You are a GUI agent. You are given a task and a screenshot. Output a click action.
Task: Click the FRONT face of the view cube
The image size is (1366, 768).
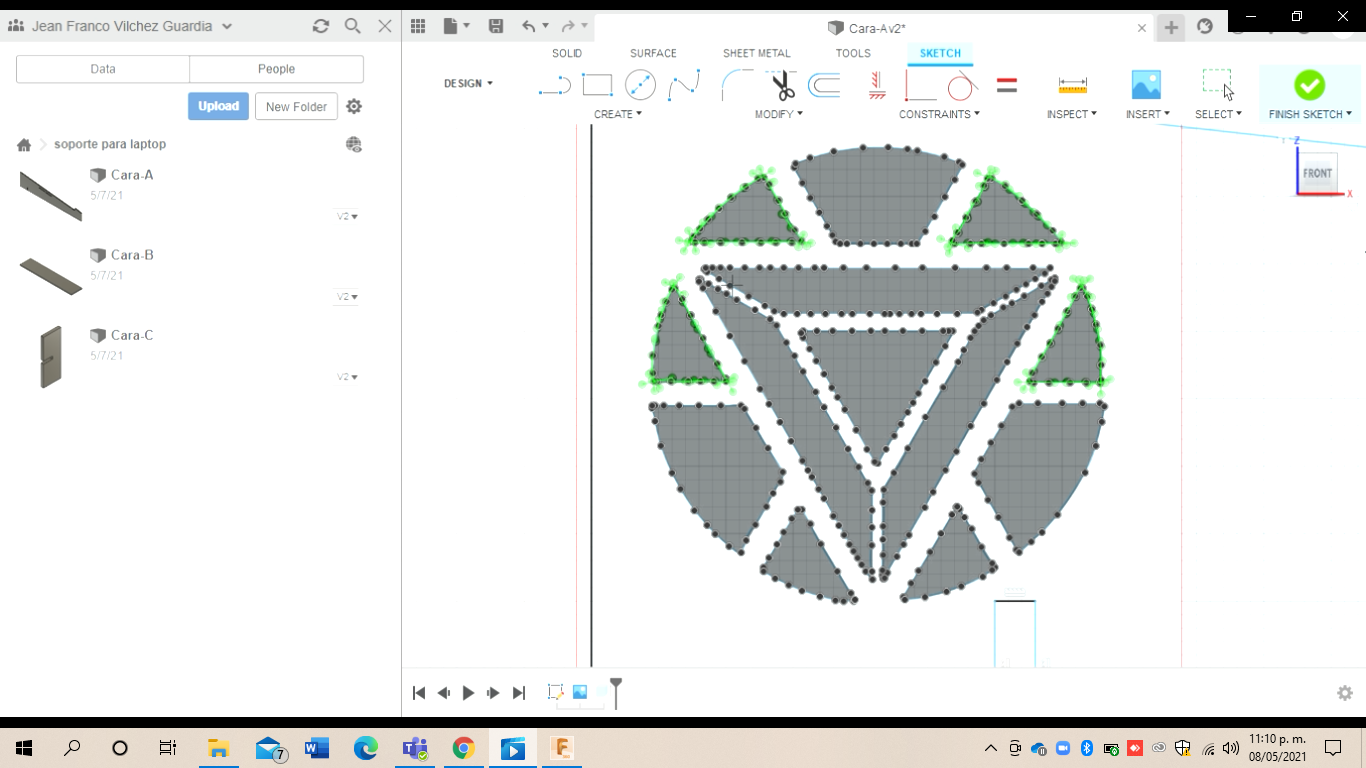point(1317,174)
